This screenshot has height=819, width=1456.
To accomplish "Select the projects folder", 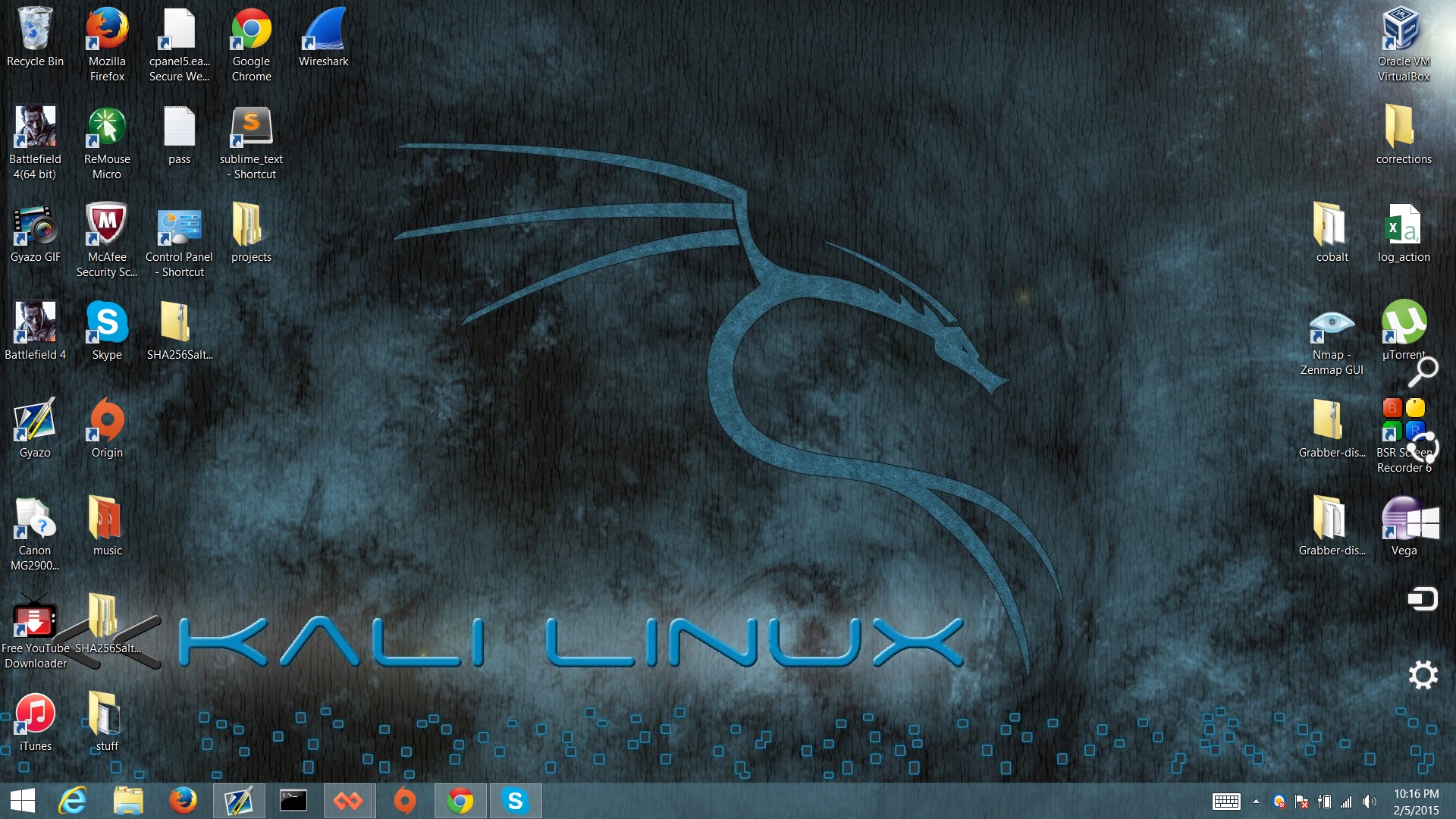I will tap(251, 233).
